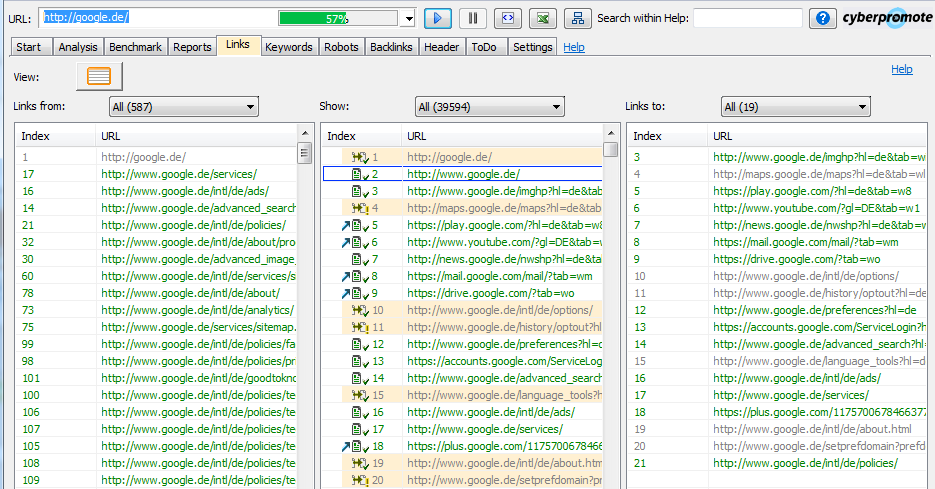Select http://www.google.de/services/ in left list
This screenshot has width=935, height=489.
pyautogui.click(x=179, y=174)
